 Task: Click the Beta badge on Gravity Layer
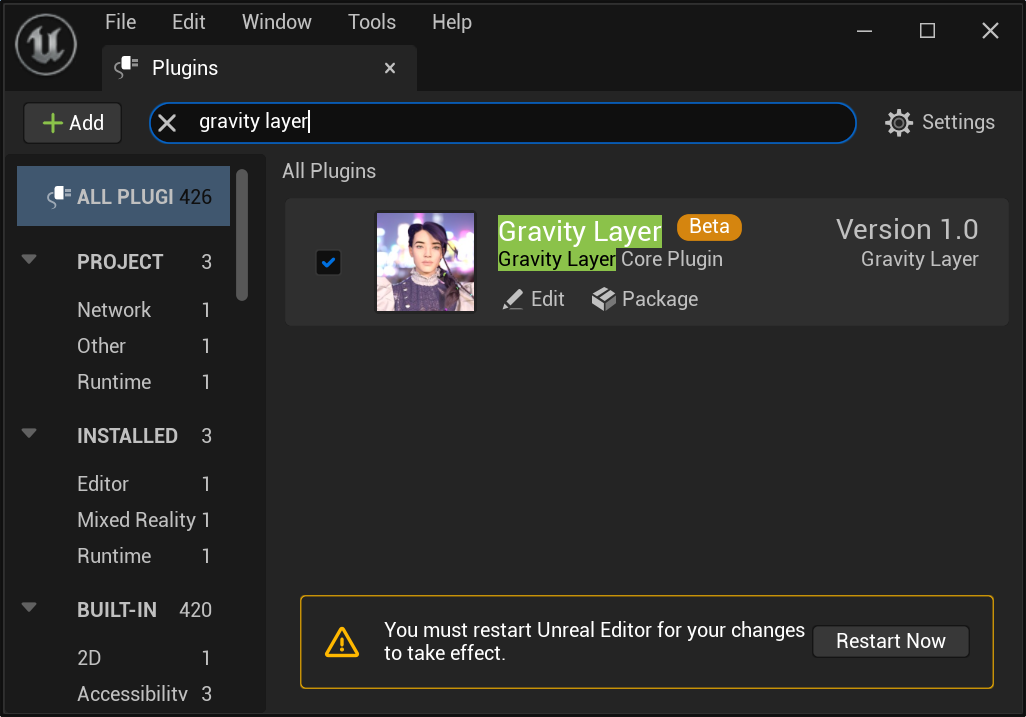[709, 227]
